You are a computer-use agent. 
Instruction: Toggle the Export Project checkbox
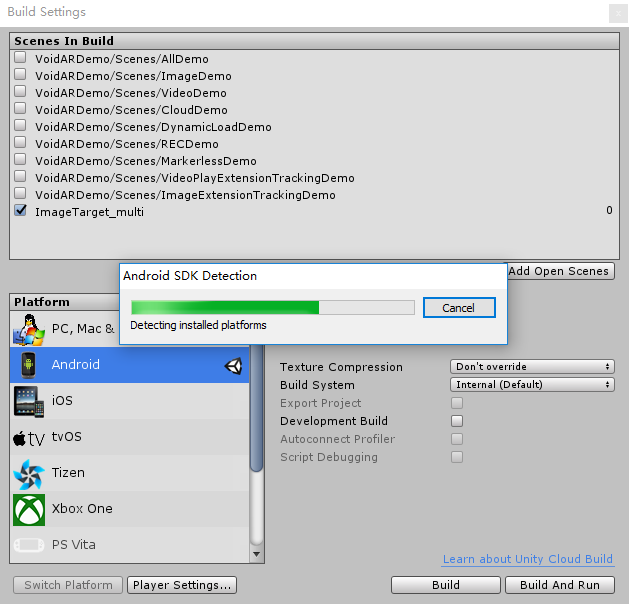pos(457,403)
